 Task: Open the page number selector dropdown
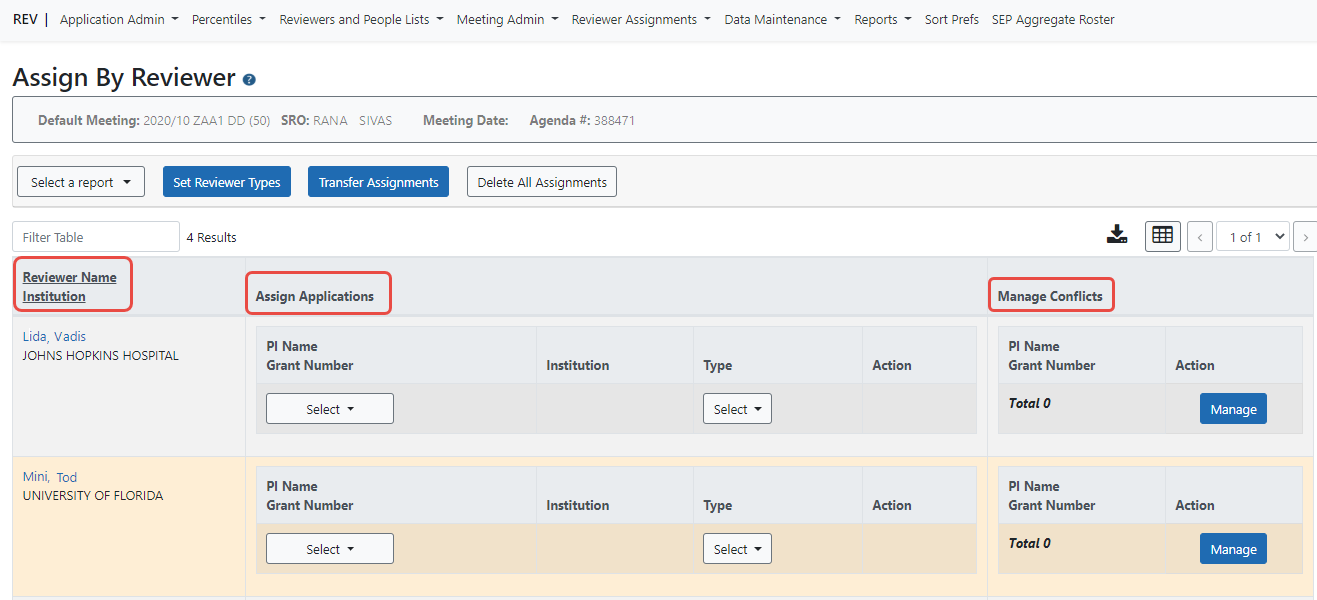click(1252, 237)
